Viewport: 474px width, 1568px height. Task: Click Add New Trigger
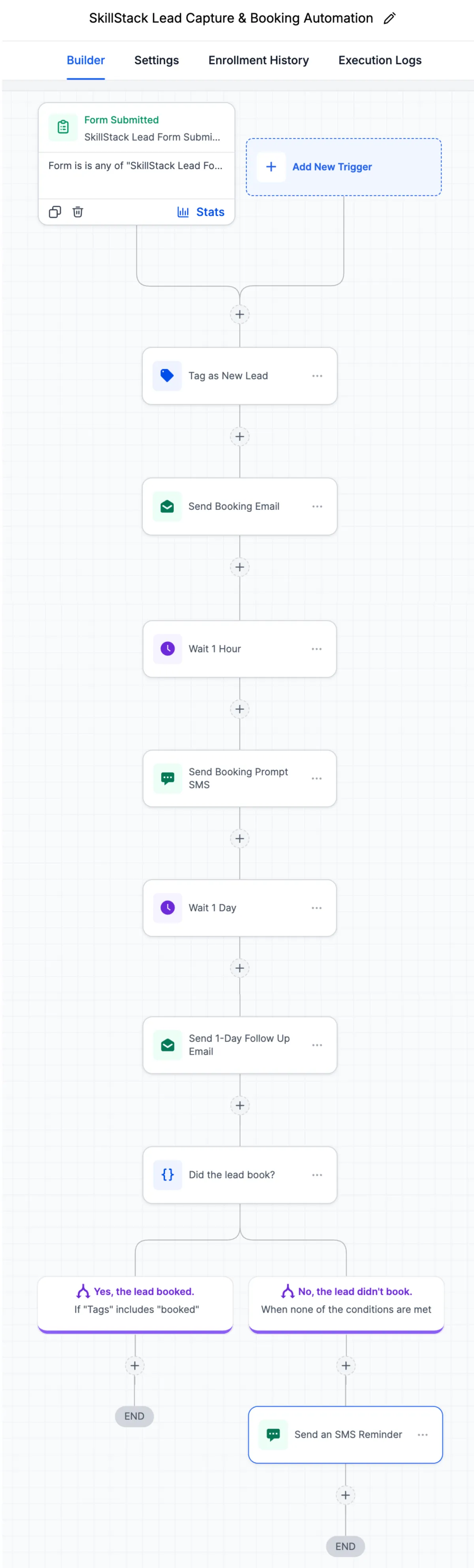point(332,167)
